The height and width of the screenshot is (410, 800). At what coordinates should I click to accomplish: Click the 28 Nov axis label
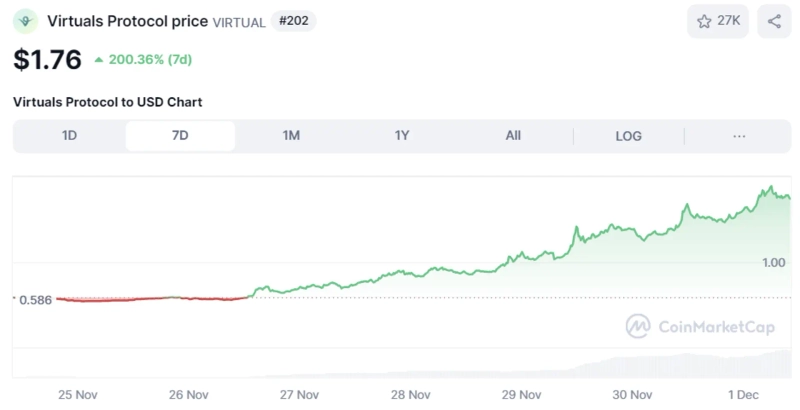(409, 394)
